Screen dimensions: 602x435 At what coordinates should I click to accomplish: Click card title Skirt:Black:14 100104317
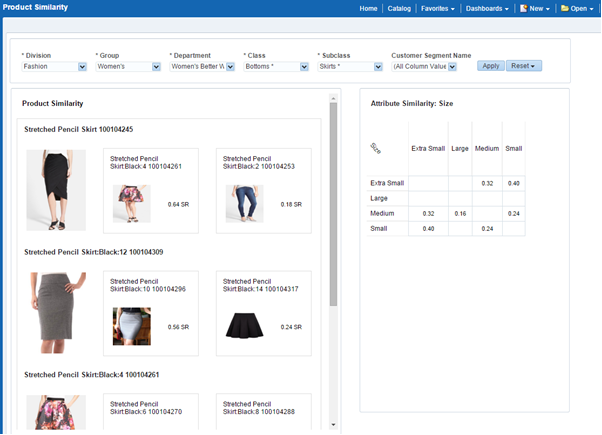(x=260, y=285)
